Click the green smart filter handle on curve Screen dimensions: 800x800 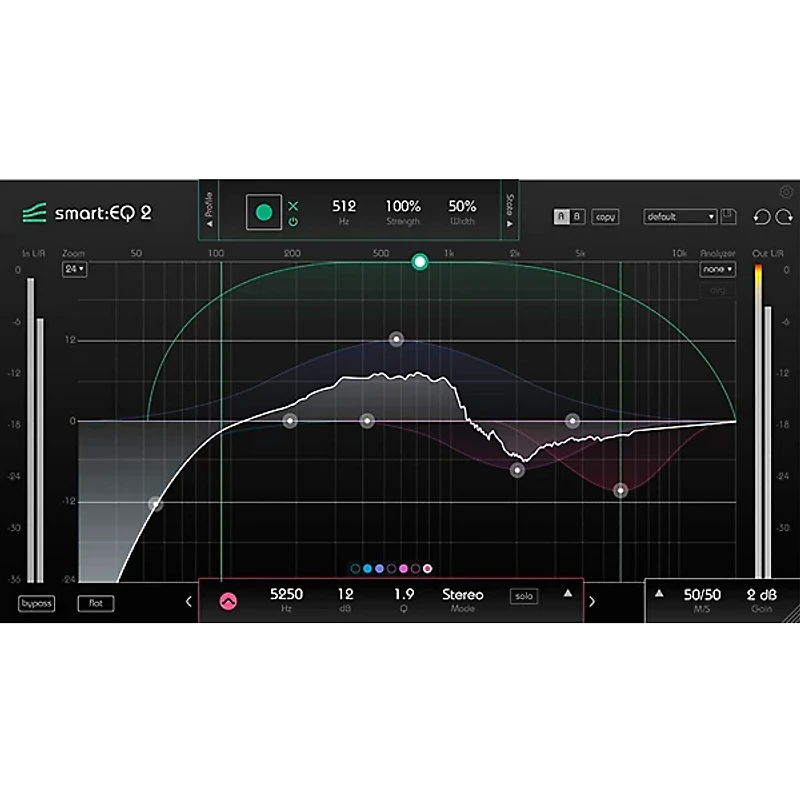420,262
